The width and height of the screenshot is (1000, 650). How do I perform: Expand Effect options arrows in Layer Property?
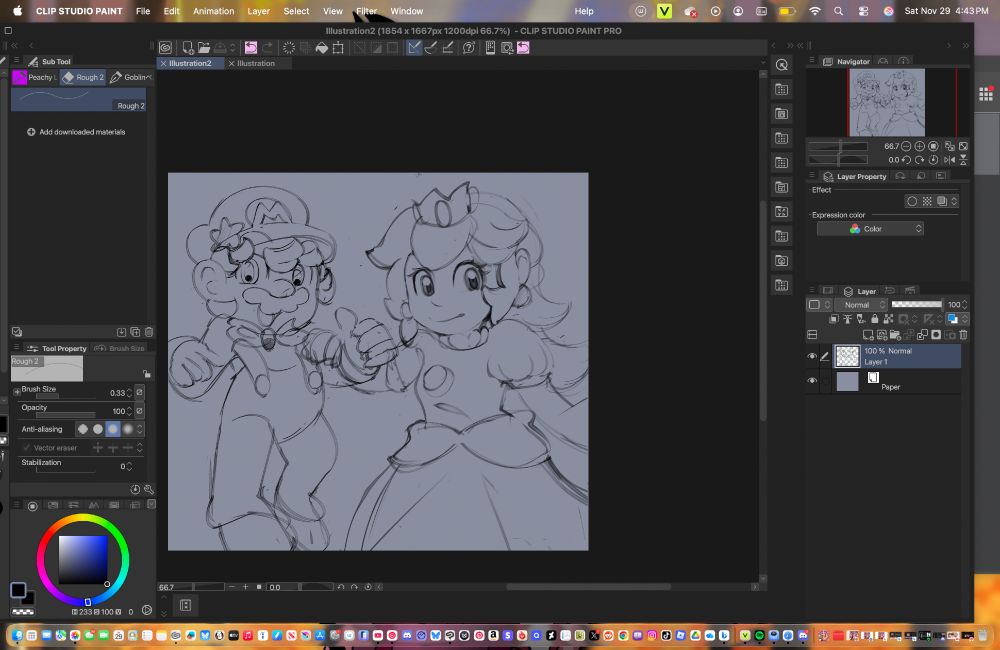[x=954, y=202]
